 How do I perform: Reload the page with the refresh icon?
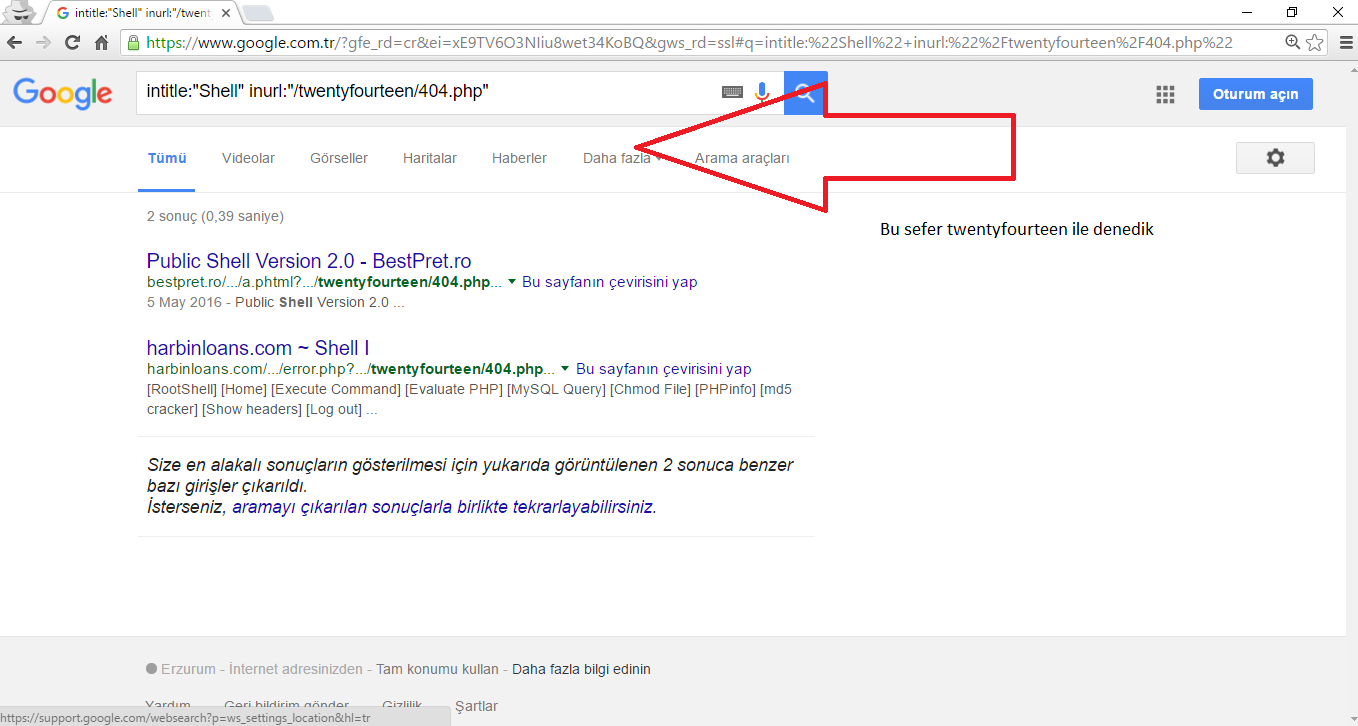72,43
